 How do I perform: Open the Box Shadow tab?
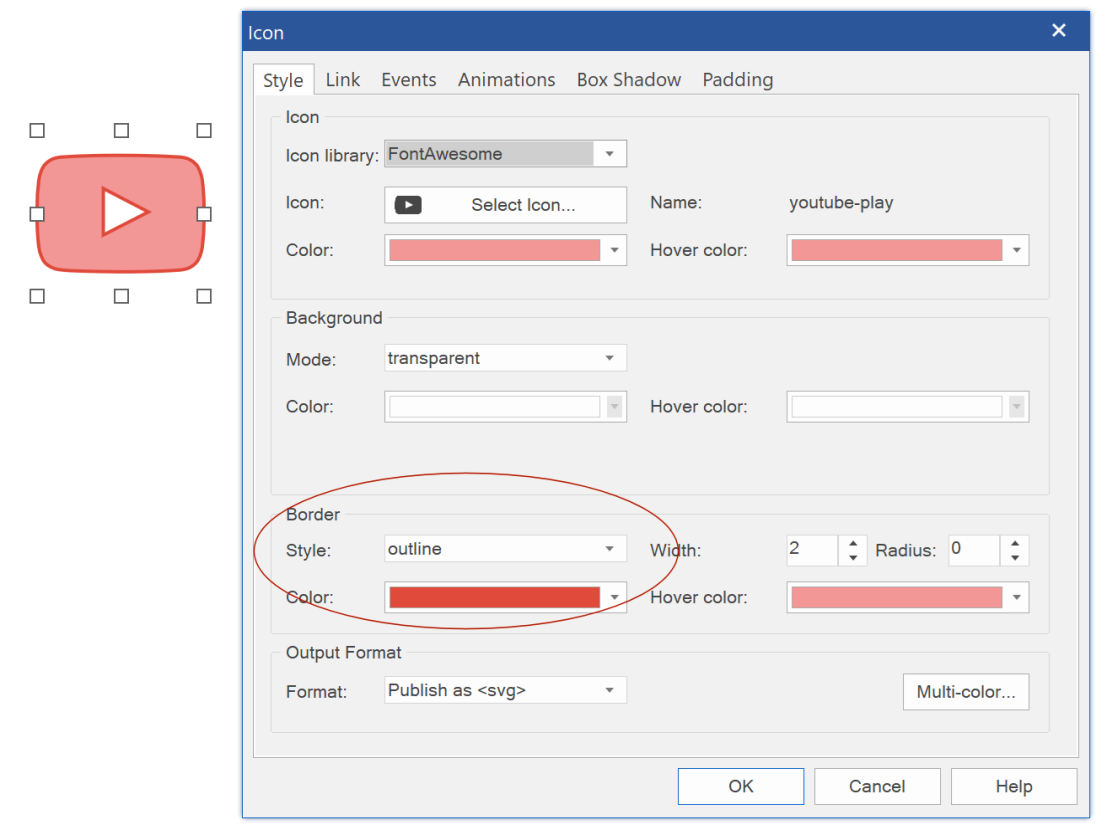click(628, 80)
